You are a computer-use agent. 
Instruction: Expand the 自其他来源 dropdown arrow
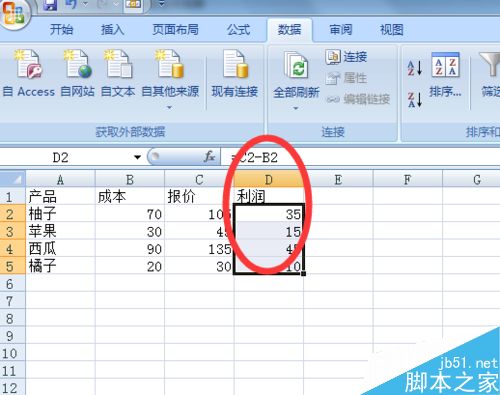coord(169,107)
